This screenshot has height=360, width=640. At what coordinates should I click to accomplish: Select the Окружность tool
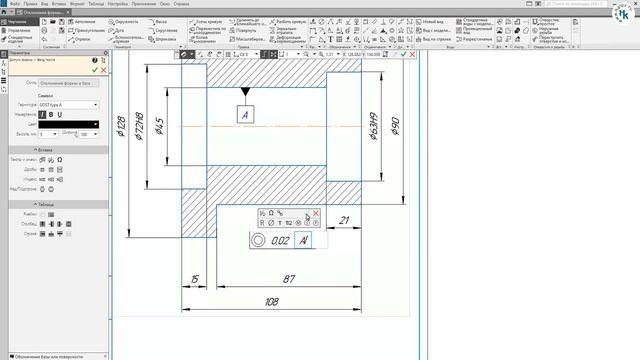[124, 22]
